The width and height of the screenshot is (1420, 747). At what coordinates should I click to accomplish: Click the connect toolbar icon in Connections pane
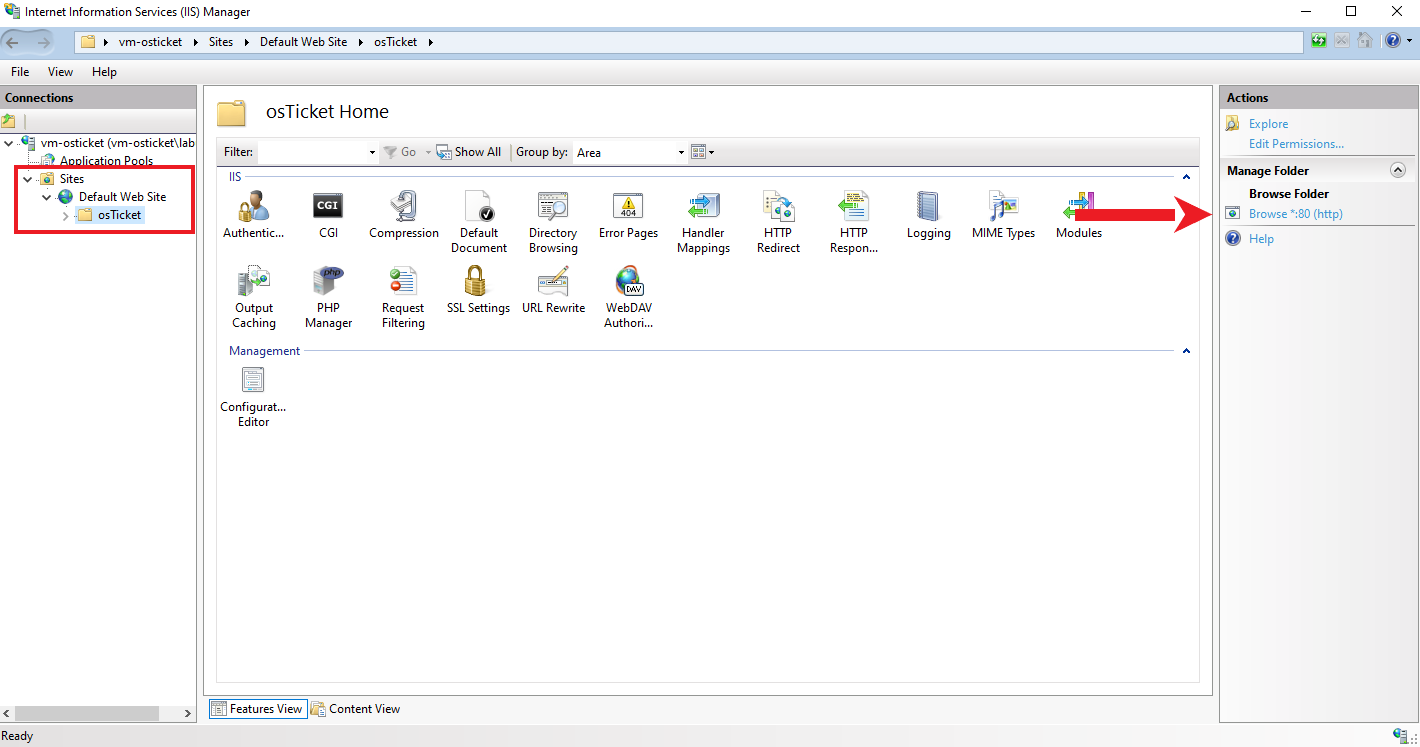[x=9, y=121]
